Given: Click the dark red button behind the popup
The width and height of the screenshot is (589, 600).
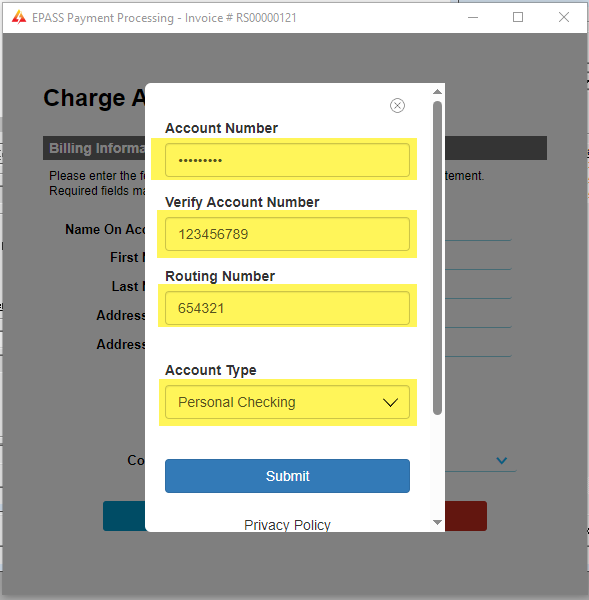Looking at the screenshot, I should [x=466, y=516].
